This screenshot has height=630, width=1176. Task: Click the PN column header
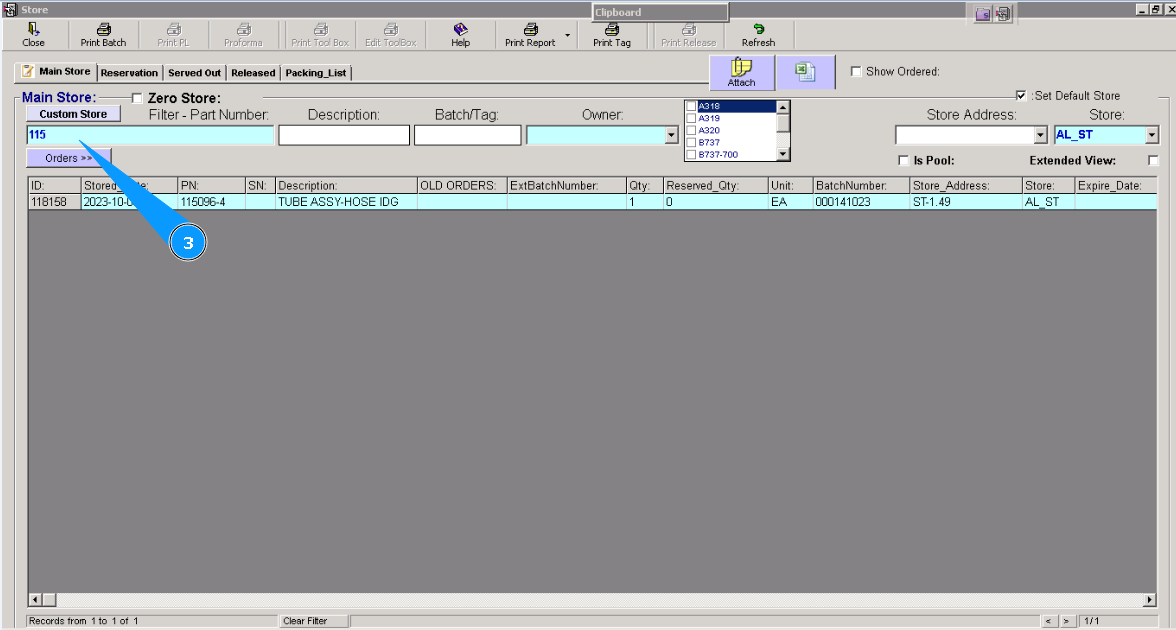211,185
